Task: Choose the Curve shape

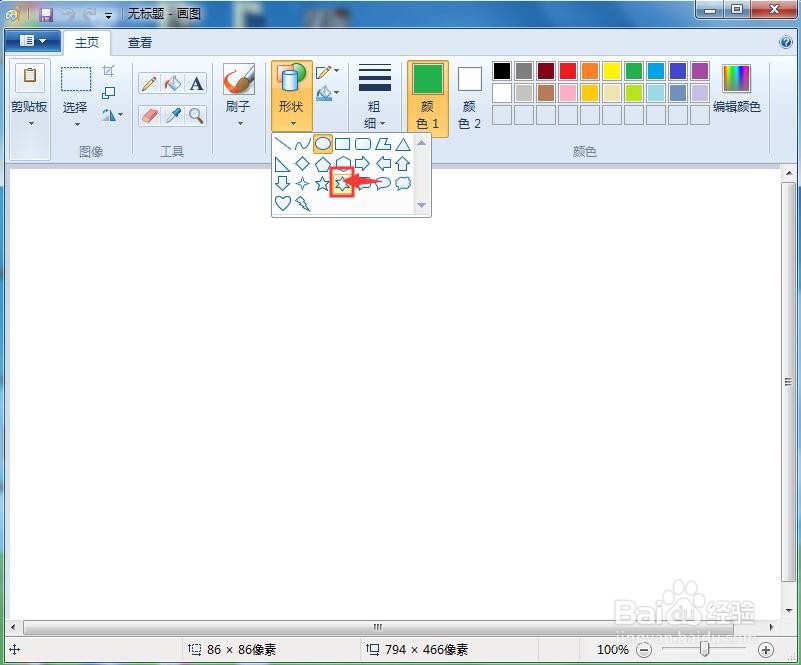Action: [x=302, y=144]
